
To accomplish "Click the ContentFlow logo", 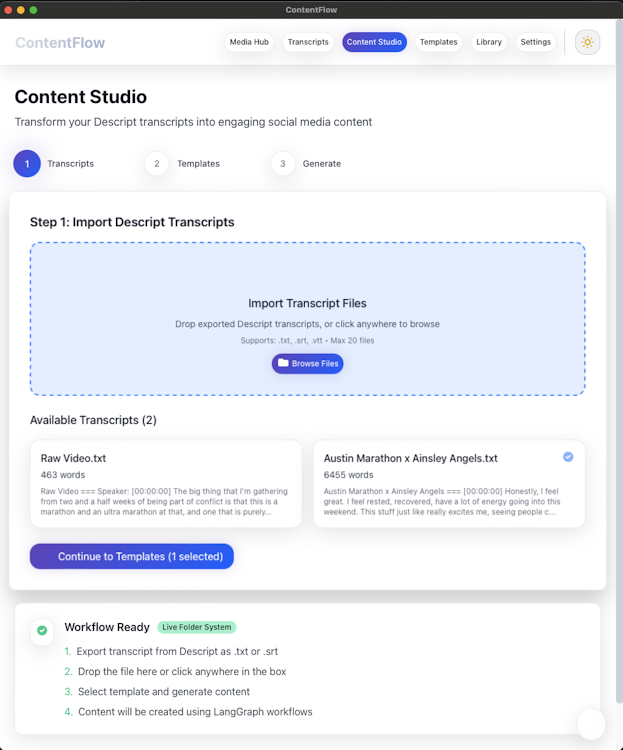I will pyautogui.click(x=60, y=42).
